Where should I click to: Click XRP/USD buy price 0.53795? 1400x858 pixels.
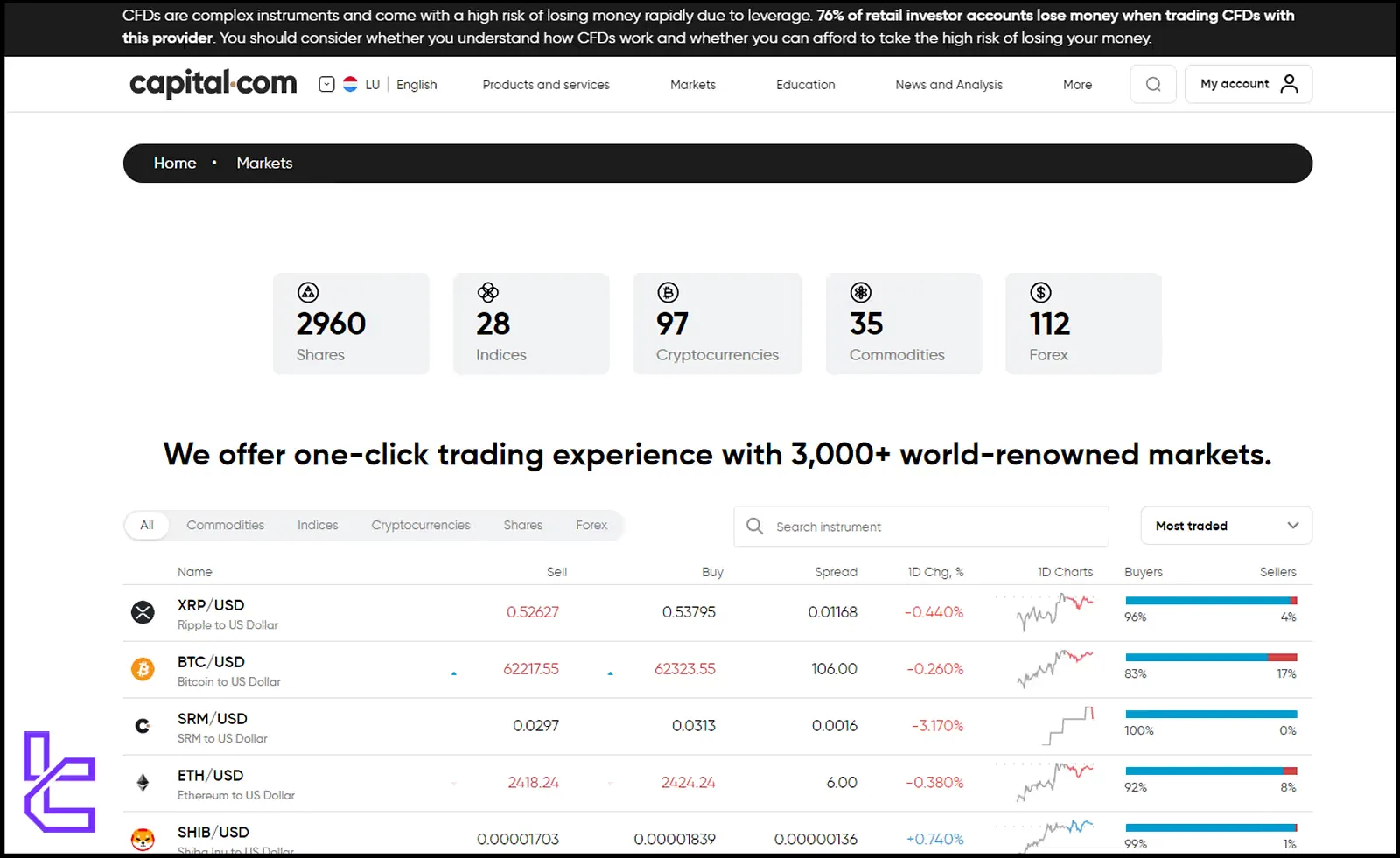[x=689, y=612]
